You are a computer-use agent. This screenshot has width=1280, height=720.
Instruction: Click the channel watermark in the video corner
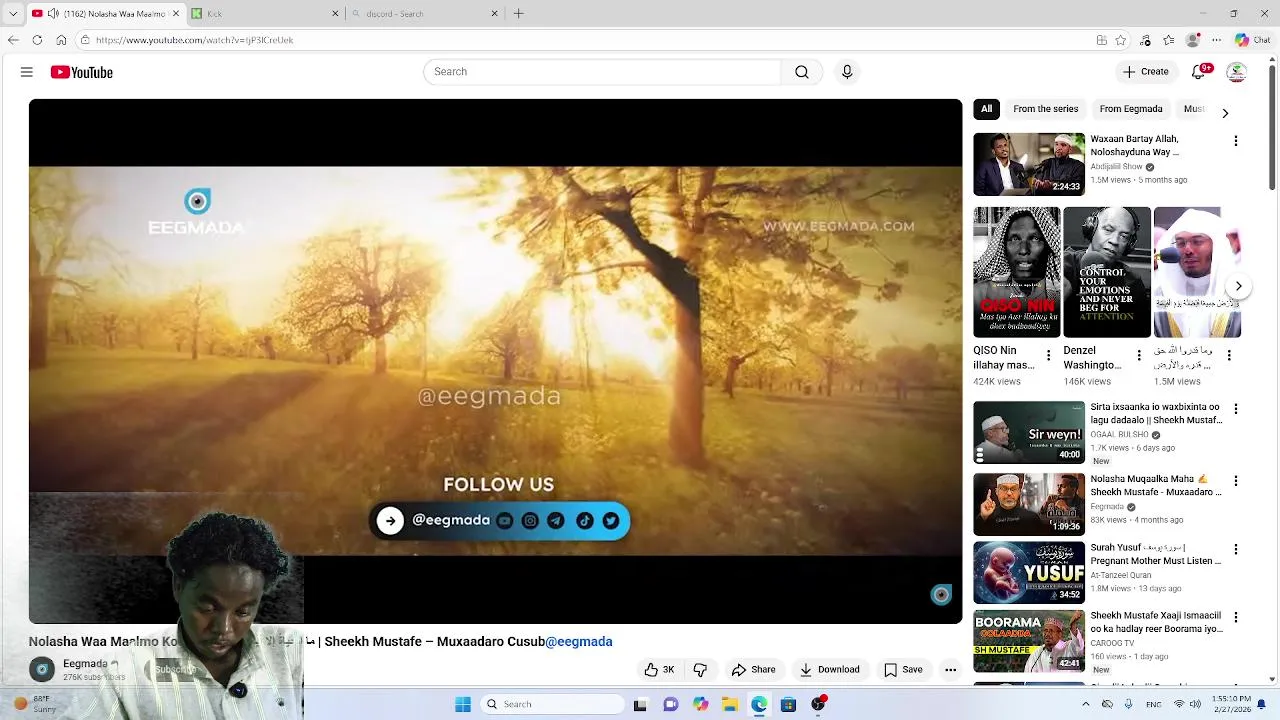tap(941, 595)
